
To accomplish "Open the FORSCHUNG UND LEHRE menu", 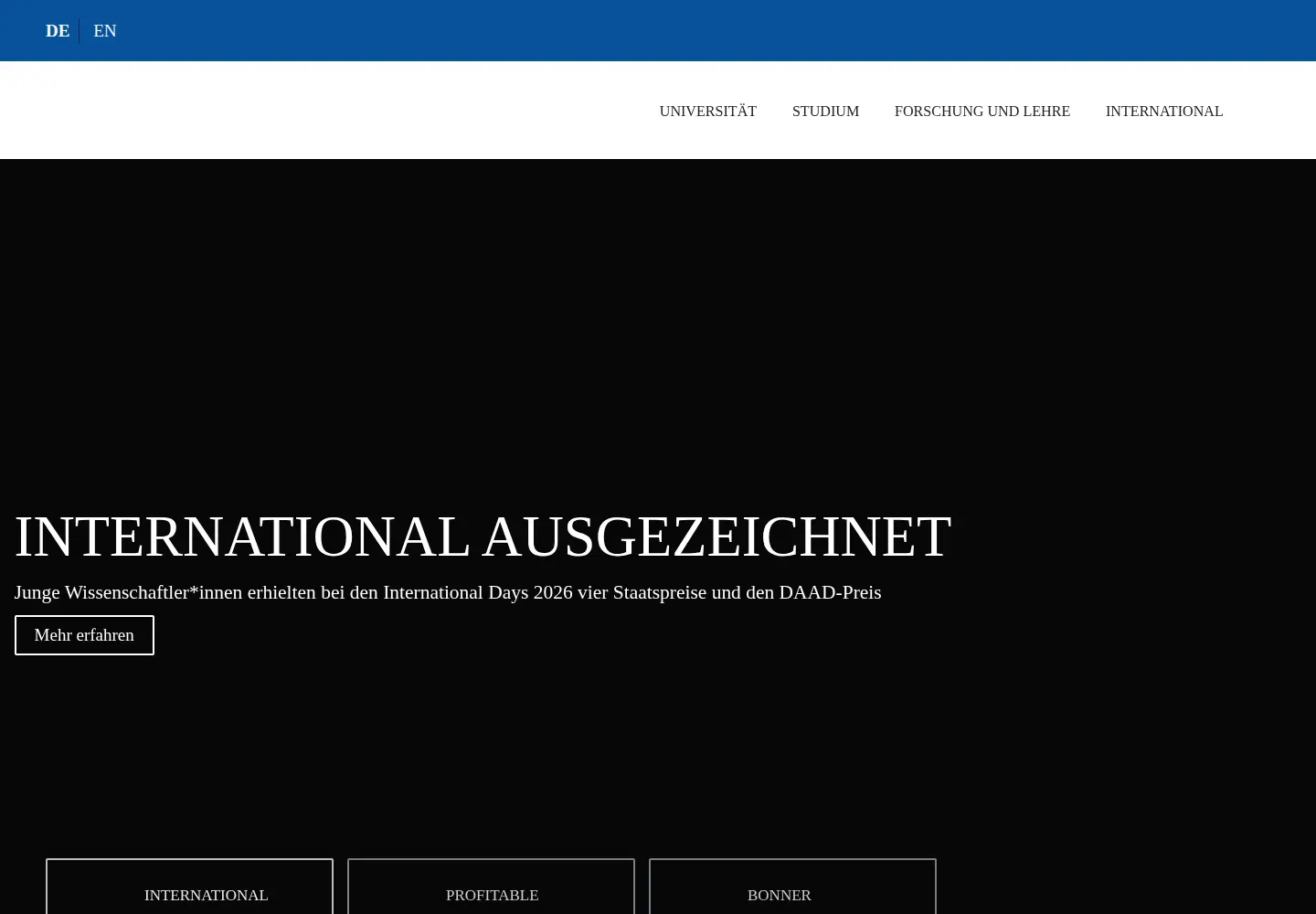I will [982, 111].
